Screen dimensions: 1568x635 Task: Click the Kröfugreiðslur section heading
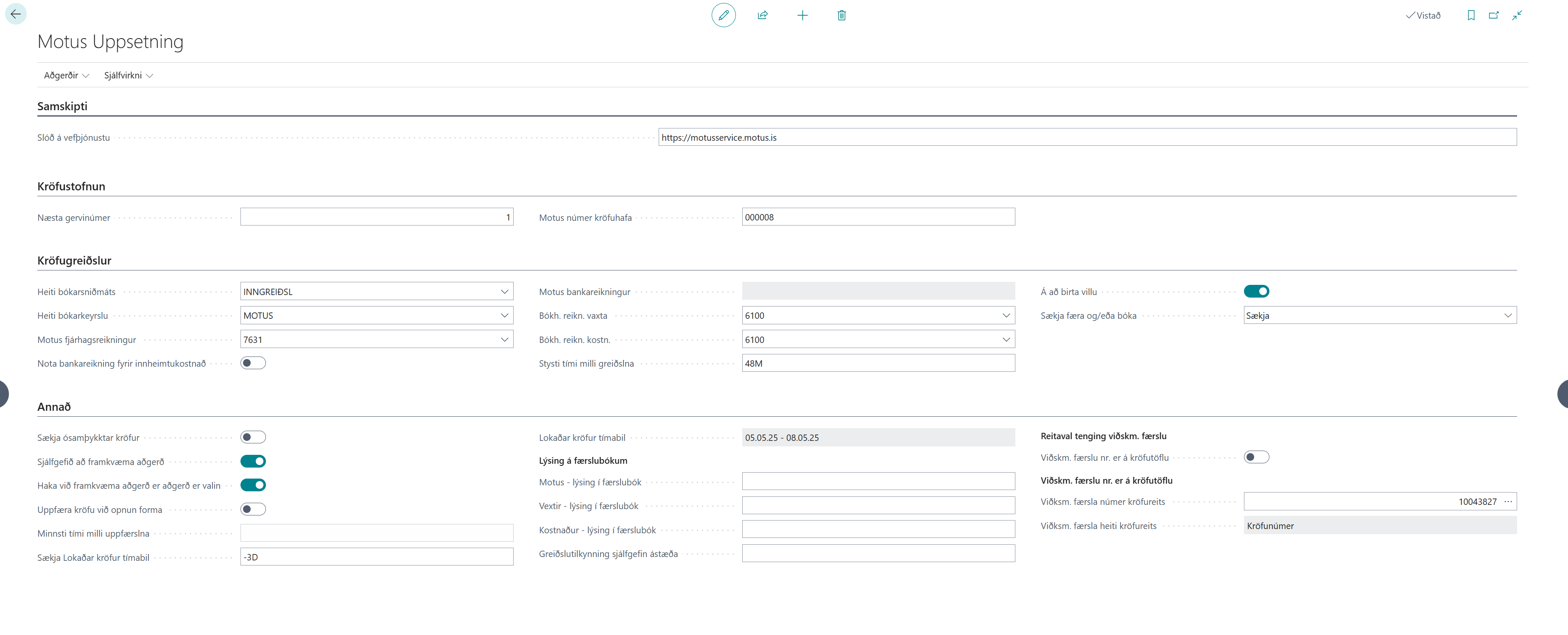coord(74,260)
